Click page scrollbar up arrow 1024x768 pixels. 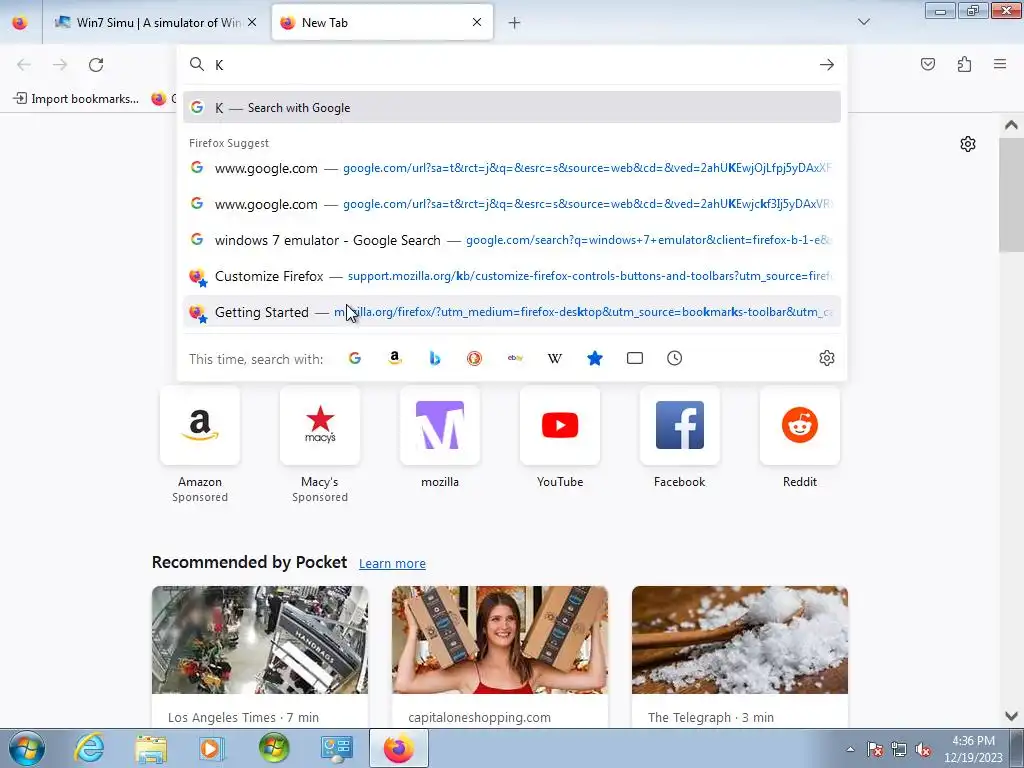point(1011,125)
